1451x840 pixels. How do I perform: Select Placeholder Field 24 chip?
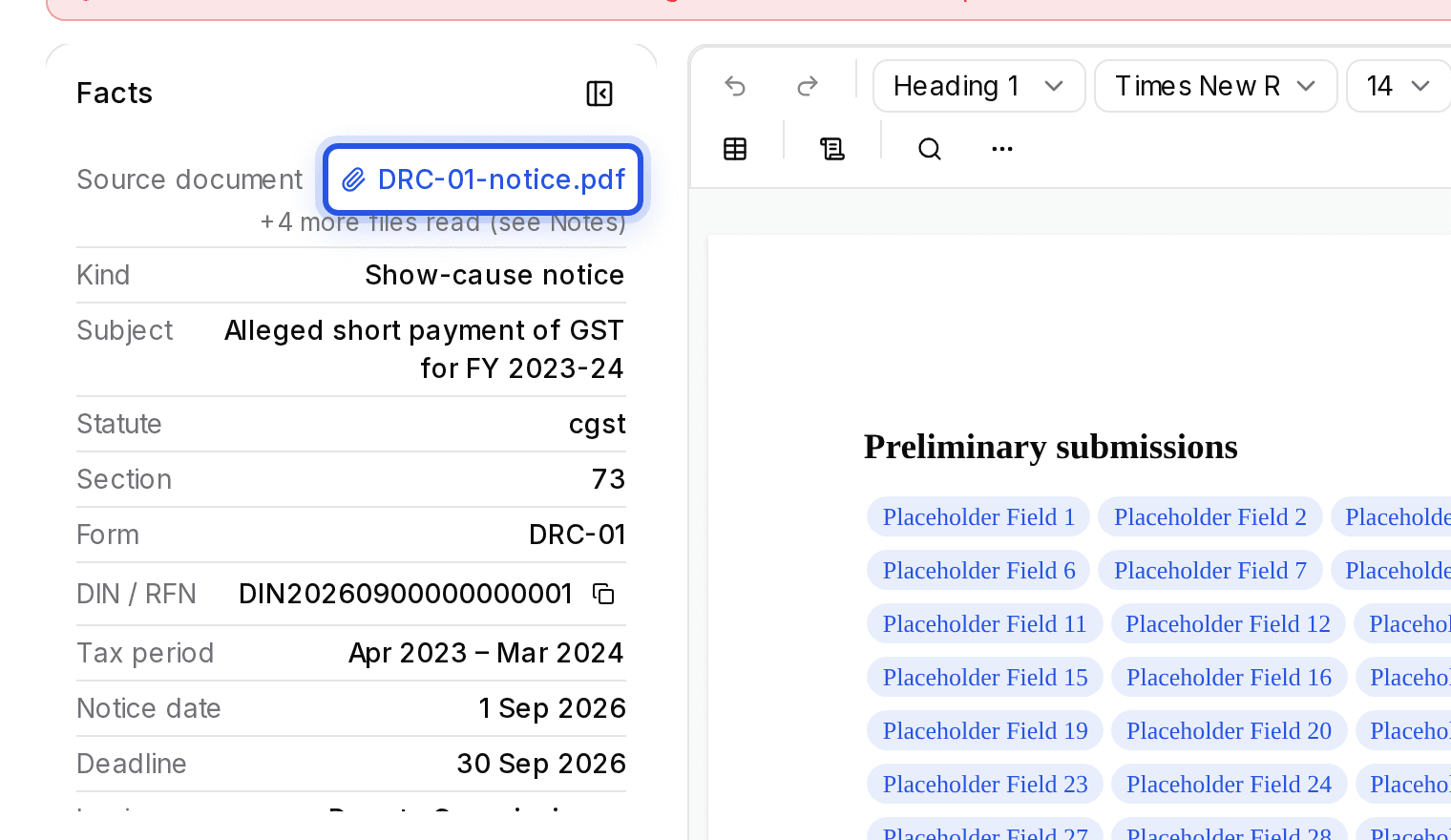pyautogui.click(x=1229, y=784)
